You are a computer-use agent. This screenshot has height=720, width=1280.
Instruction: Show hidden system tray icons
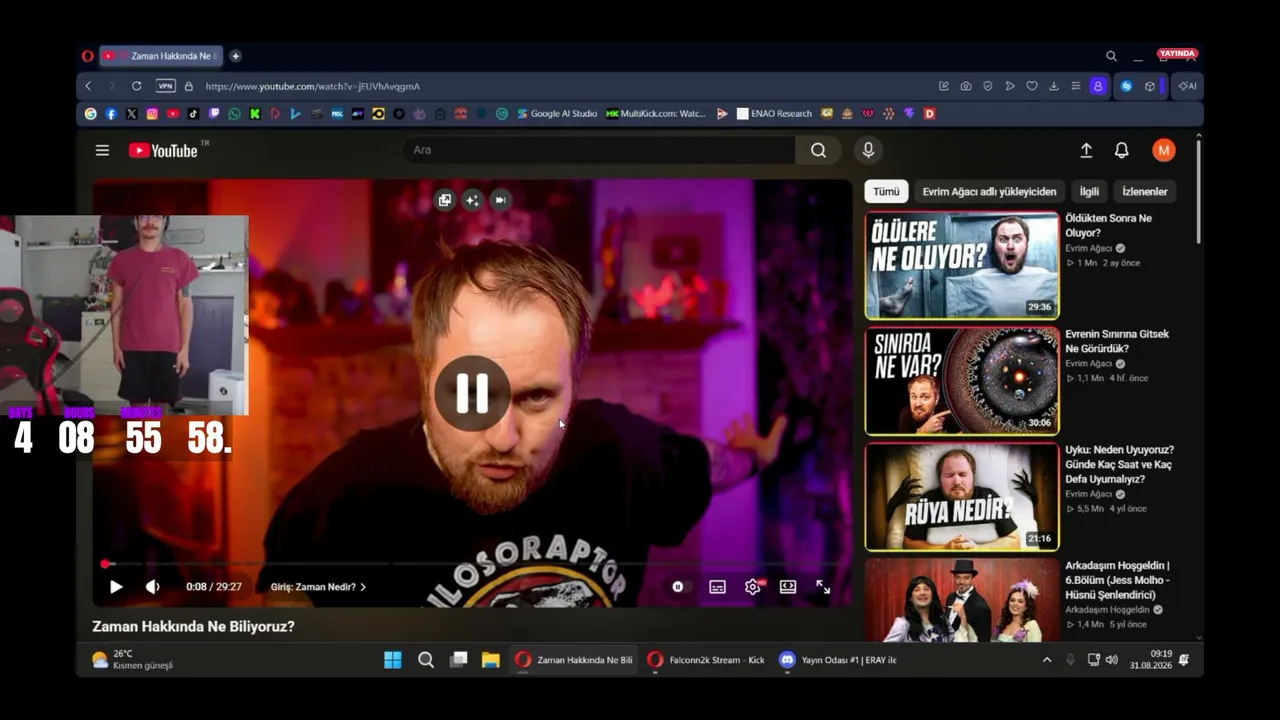[1047, 660]
